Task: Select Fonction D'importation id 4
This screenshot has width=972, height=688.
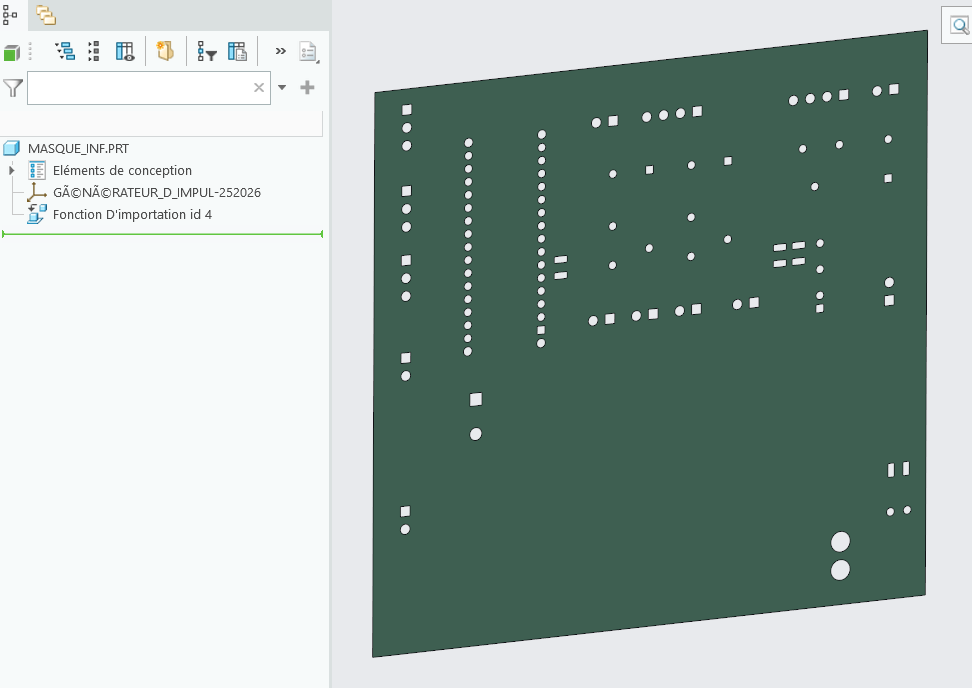Action: [132, 214]
